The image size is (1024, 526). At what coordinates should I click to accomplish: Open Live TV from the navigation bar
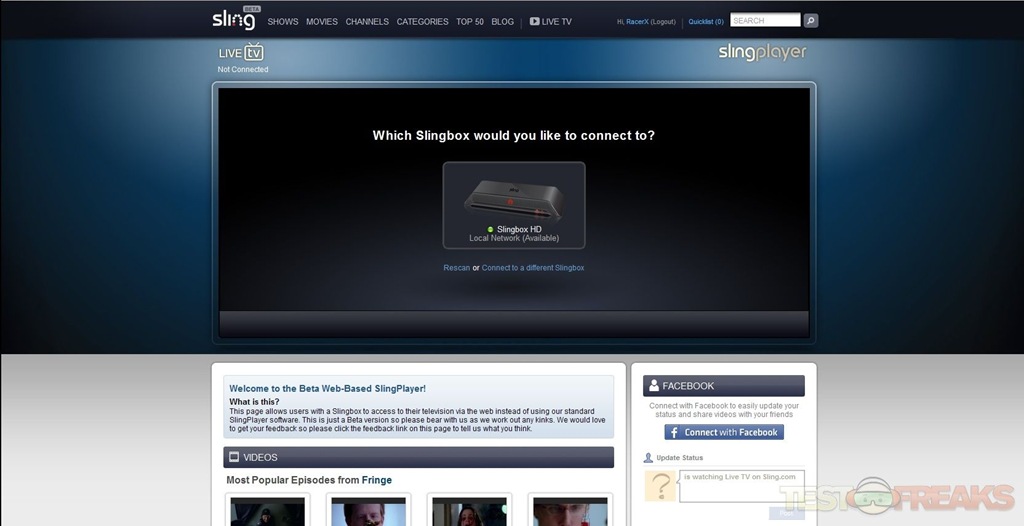click(x=551, y=21)
